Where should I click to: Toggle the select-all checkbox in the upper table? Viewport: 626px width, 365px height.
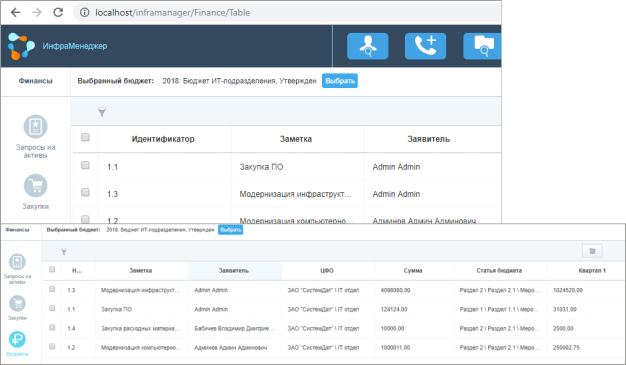[x=85, y=137]
